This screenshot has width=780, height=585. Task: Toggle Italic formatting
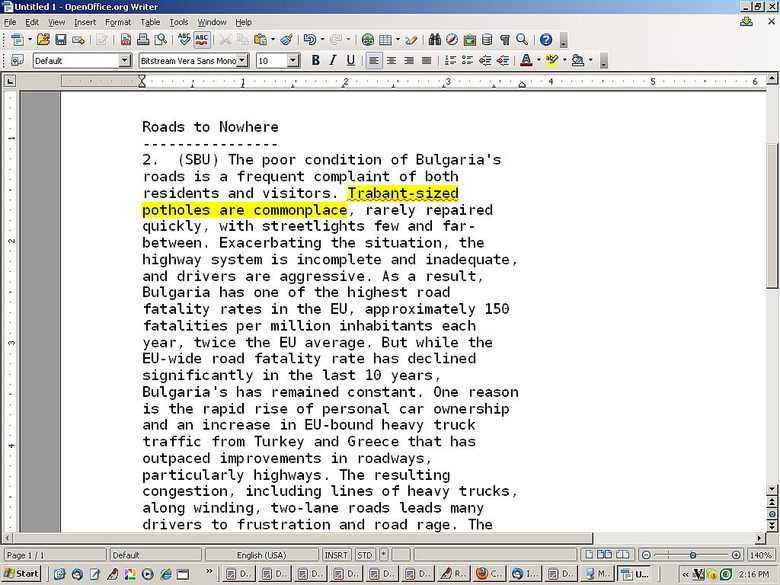point(333,61)
